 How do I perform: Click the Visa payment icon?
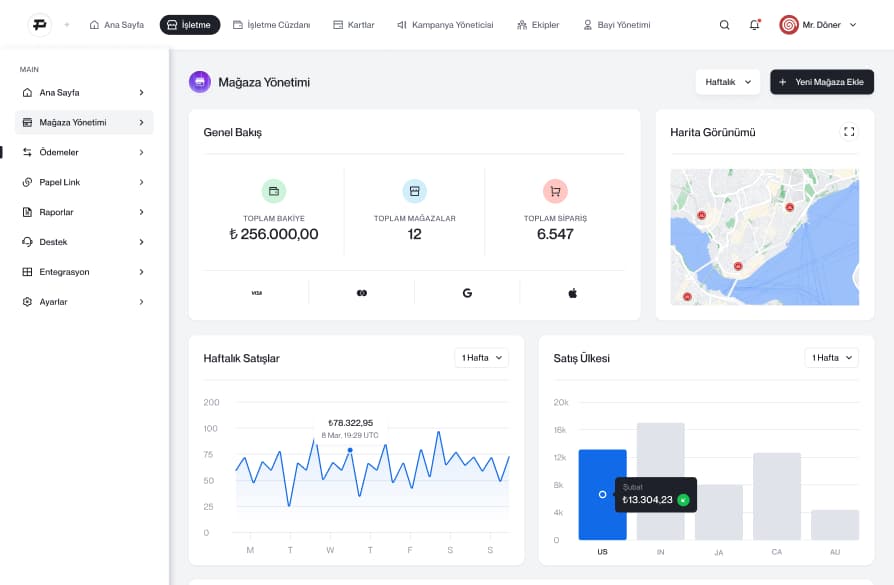256,293
